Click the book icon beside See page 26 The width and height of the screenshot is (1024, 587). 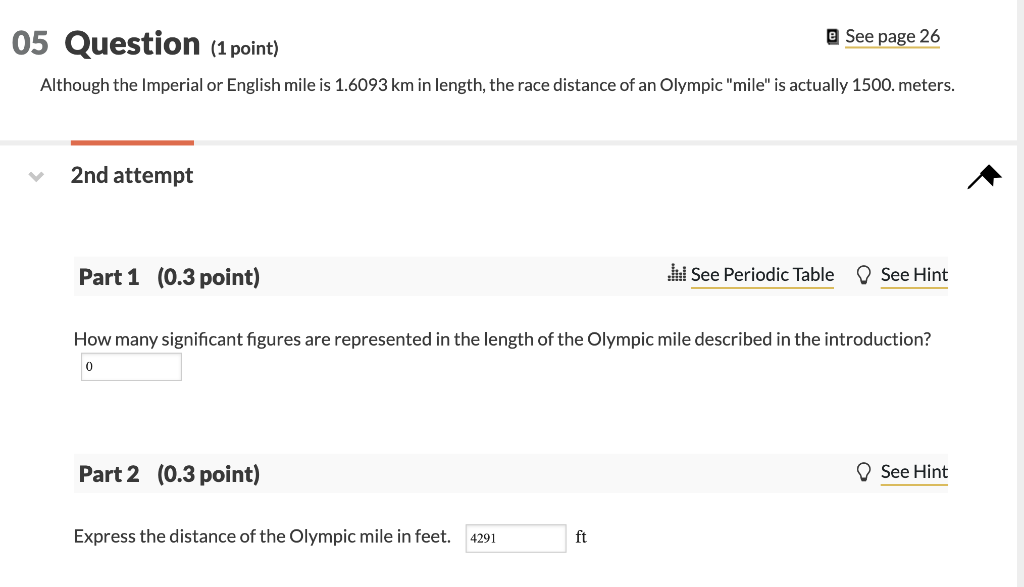point(832,37)
